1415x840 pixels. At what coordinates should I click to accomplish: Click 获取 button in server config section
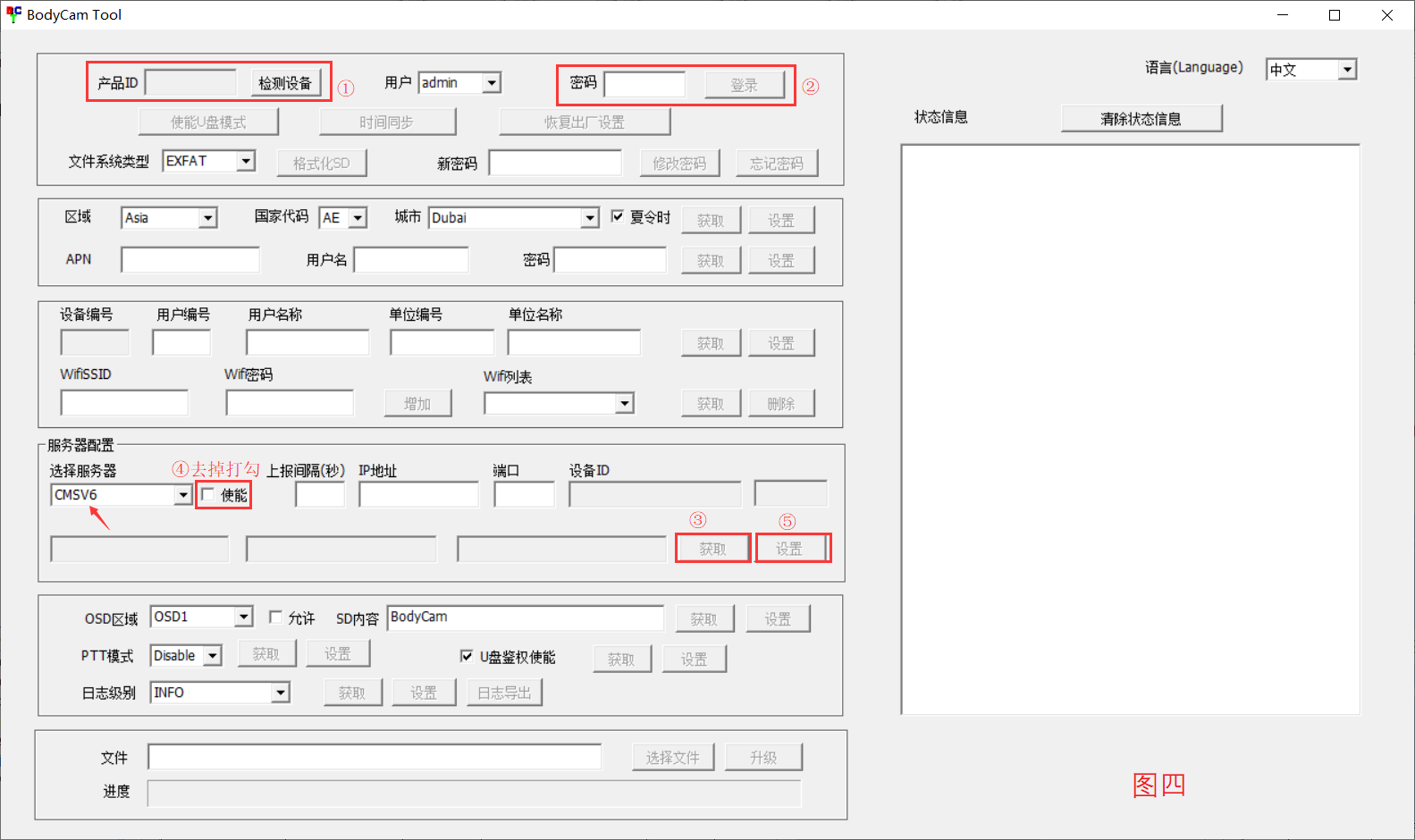tap(712, 549)
